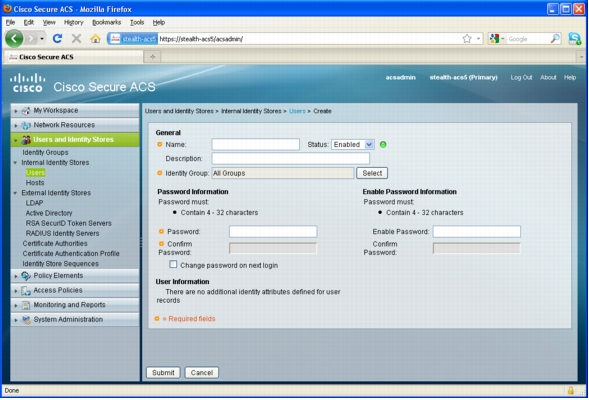Collapse External Identity Stores tree node

click(x=15, y=193)
